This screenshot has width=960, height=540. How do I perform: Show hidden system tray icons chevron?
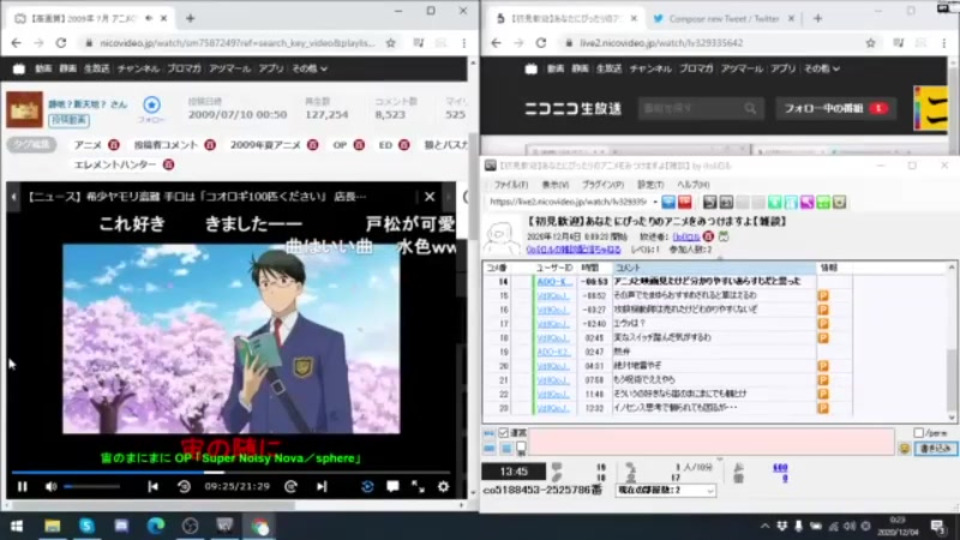click(765, 526)
